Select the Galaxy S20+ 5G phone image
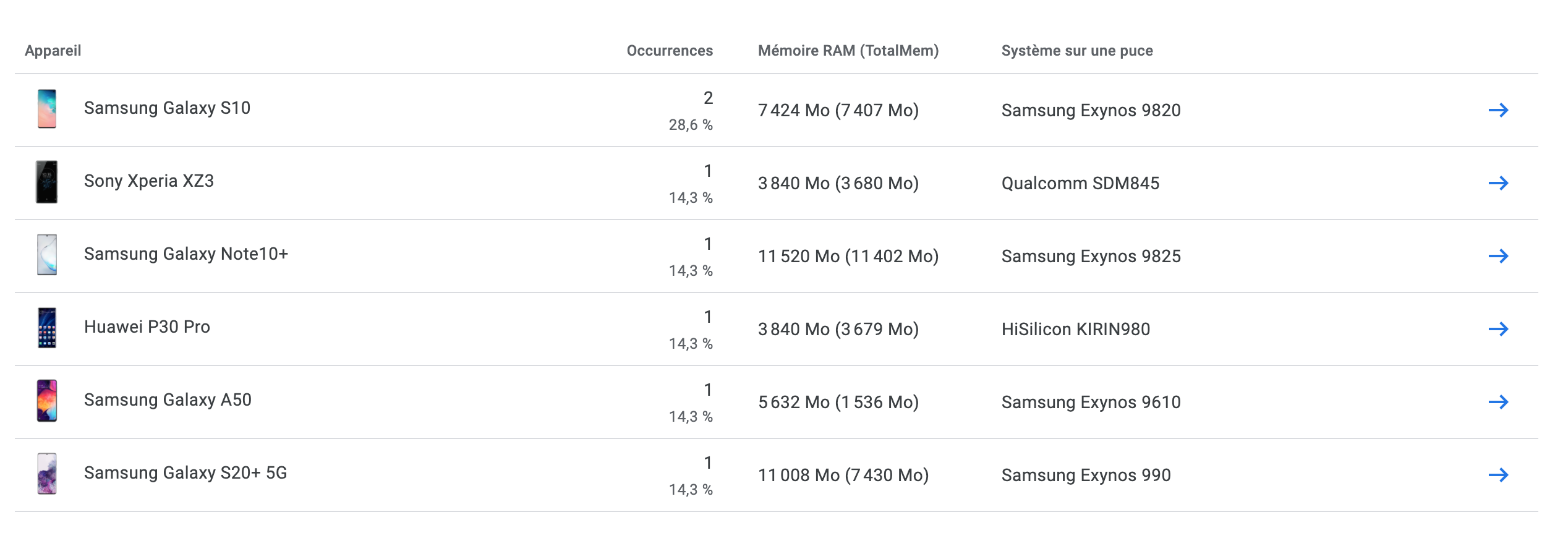This screenshot has height=538, width=1568. click(47, 474)
